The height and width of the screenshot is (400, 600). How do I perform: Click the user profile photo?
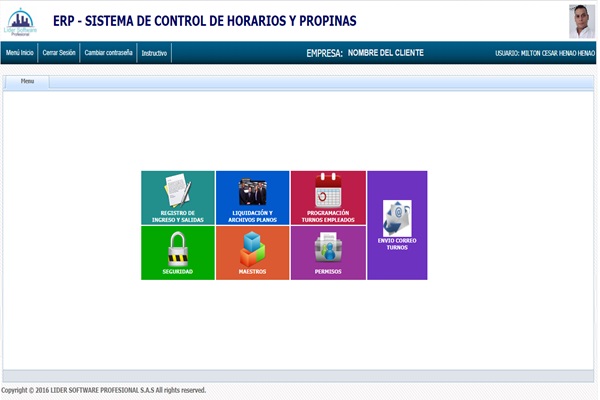581,21
